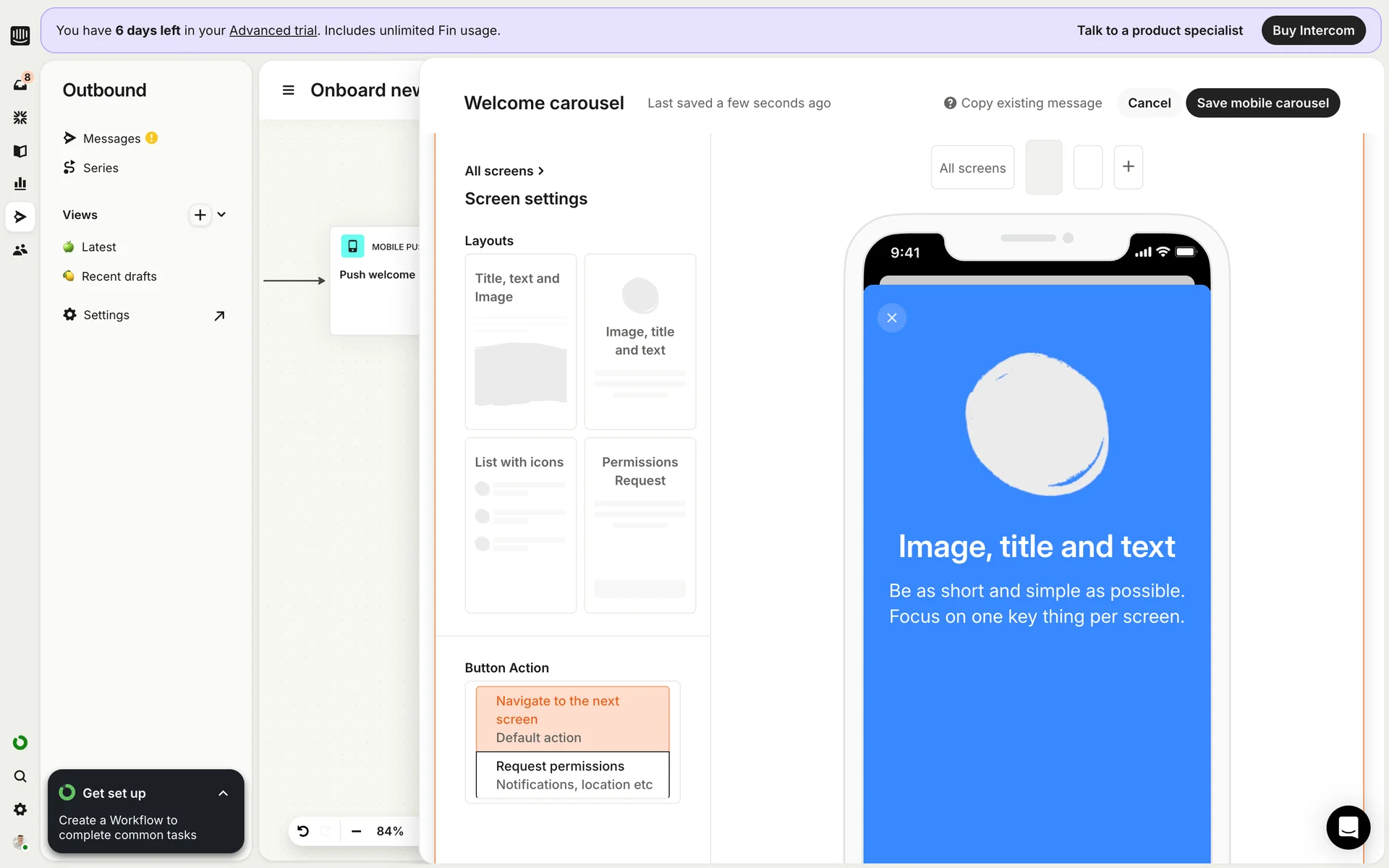1389x868 pixels.
Task: Click Save mobile carousel button
Action: (1262, 103)
